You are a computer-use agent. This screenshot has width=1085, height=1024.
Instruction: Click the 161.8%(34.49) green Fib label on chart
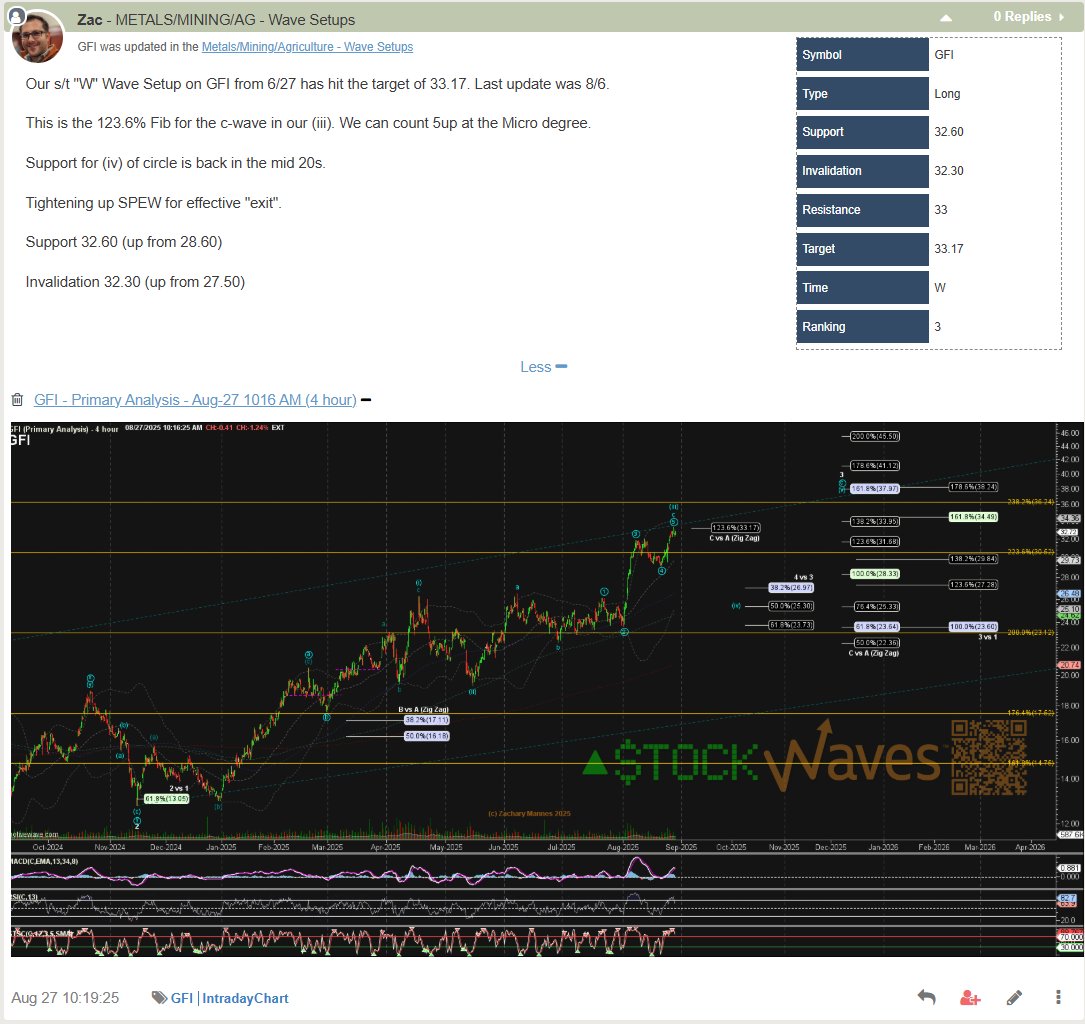973,516
